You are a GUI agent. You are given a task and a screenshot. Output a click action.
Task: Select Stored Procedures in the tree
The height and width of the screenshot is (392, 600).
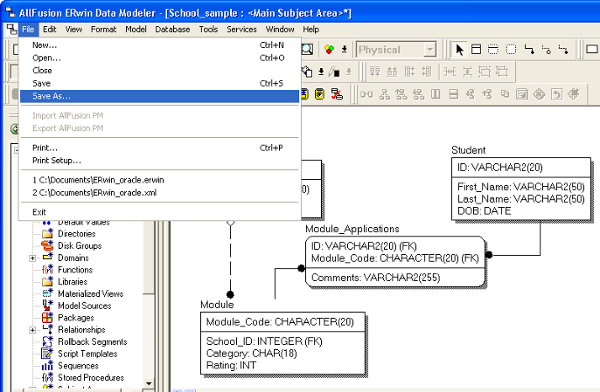click(x=91, y=377)
